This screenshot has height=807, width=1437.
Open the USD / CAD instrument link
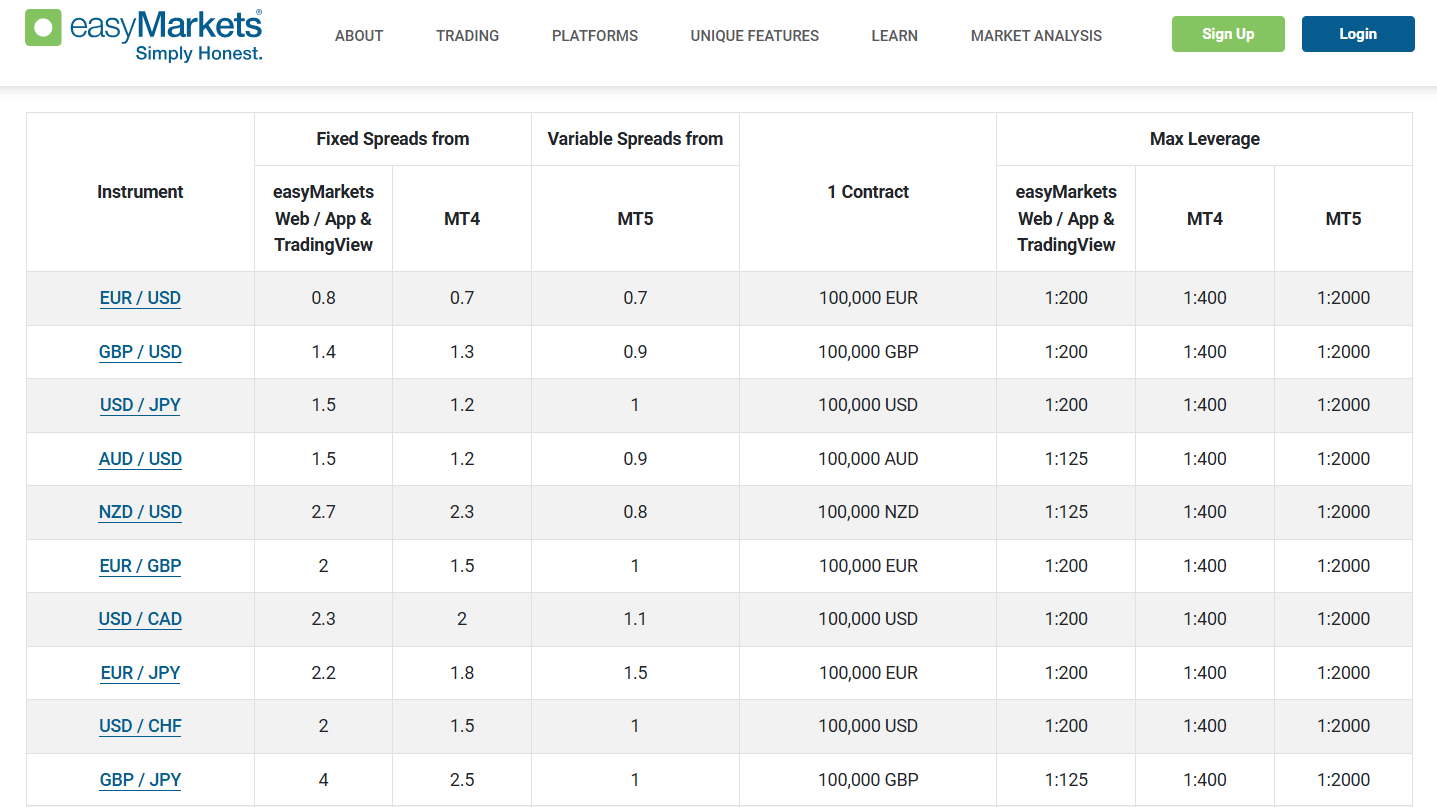point(140,619)
